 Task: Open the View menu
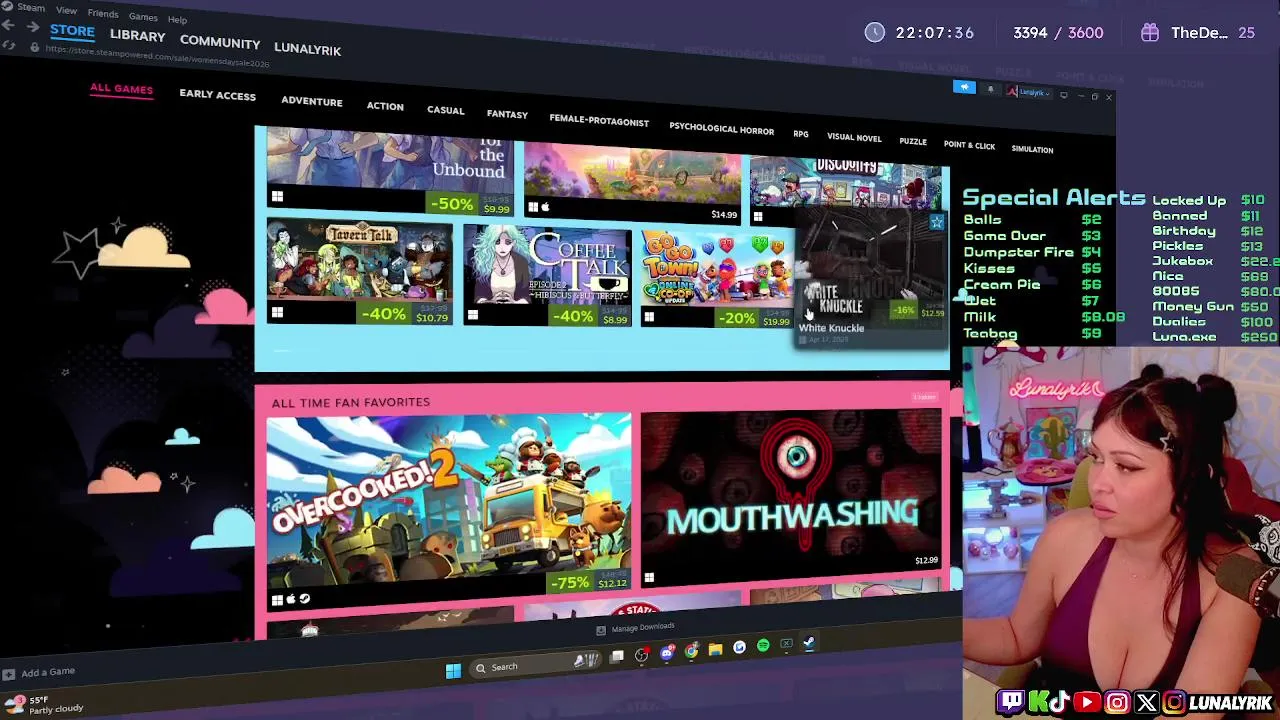pos(66,10)
